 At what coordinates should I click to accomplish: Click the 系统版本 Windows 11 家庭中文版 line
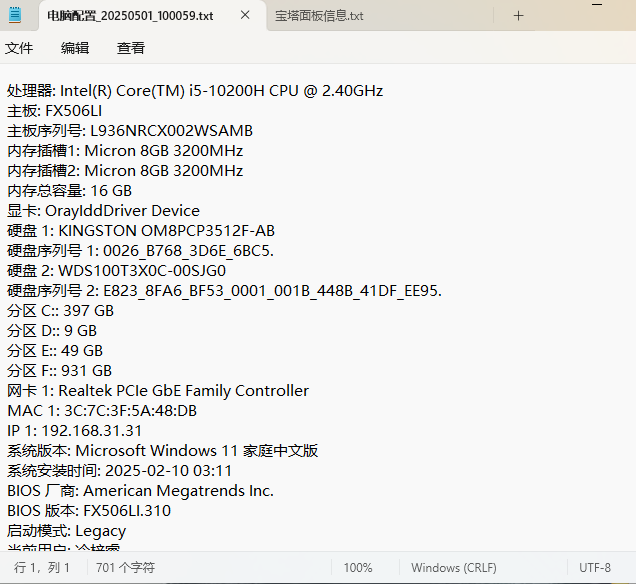(163, 451)
